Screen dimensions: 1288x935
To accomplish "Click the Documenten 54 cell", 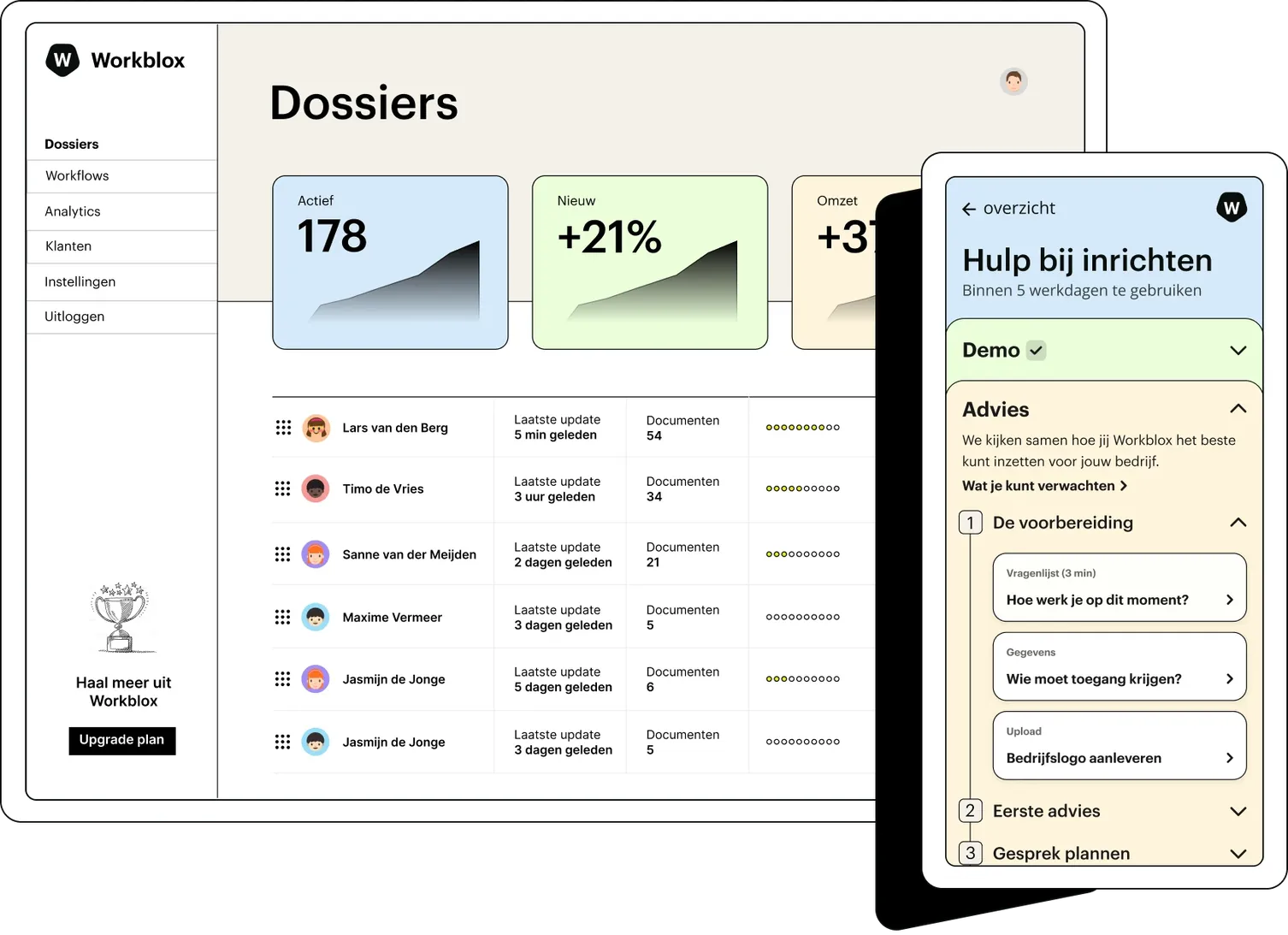I will pyautogui.click(x=682, y=428).
